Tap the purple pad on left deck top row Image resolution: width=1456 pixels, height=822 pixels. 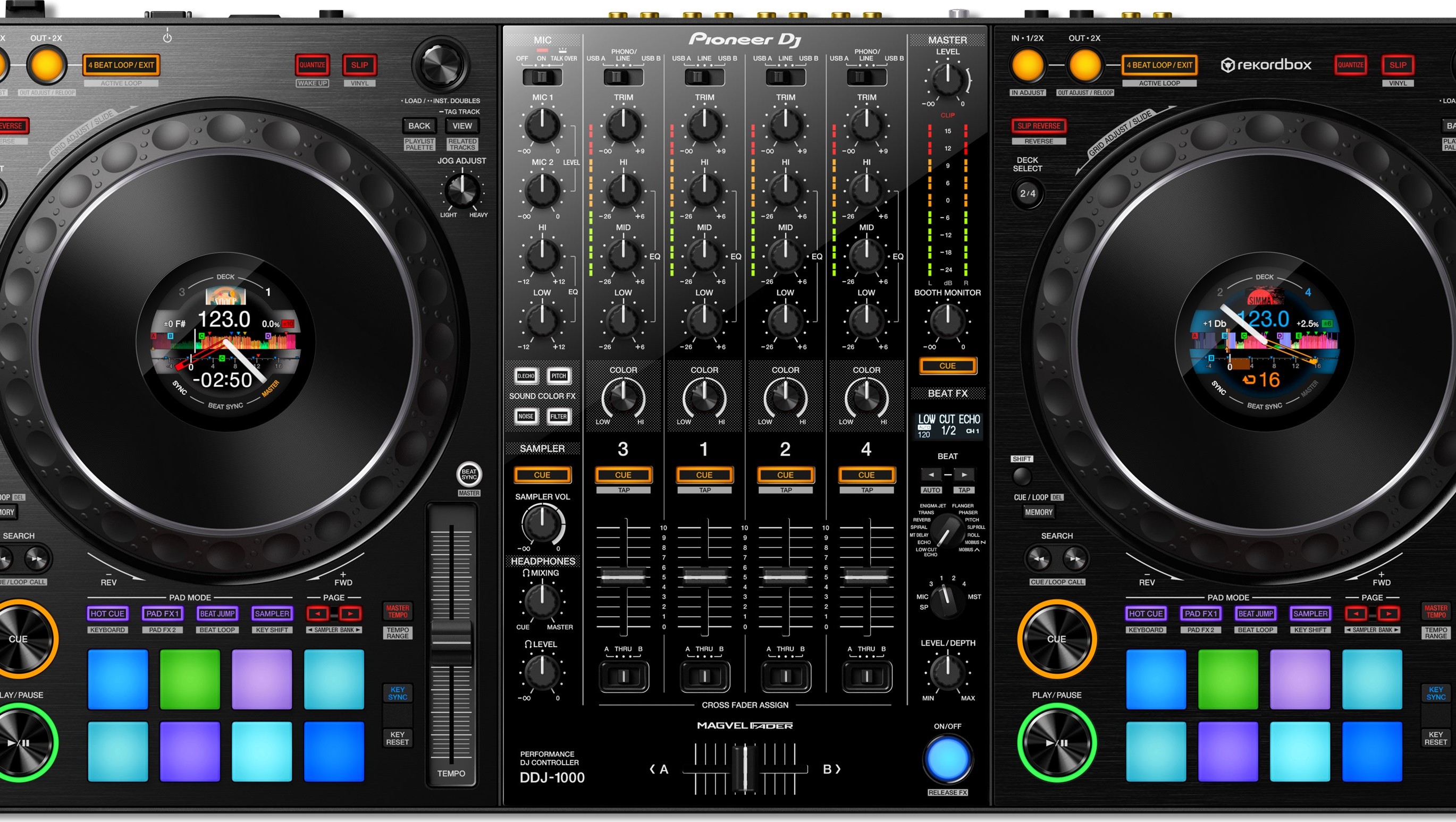click(x=262, y=680)
